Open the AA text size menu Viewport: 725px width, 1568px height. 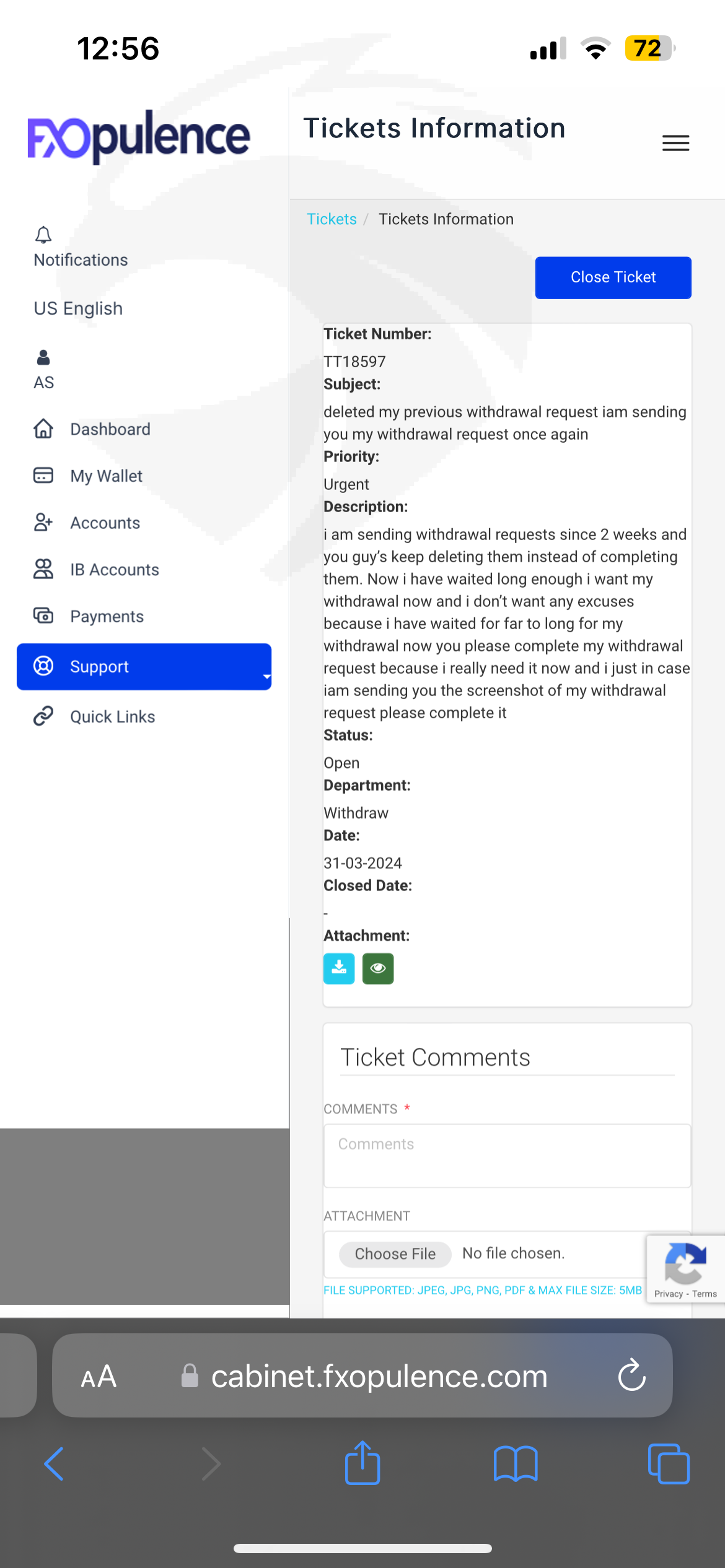tap(99, 1376)
